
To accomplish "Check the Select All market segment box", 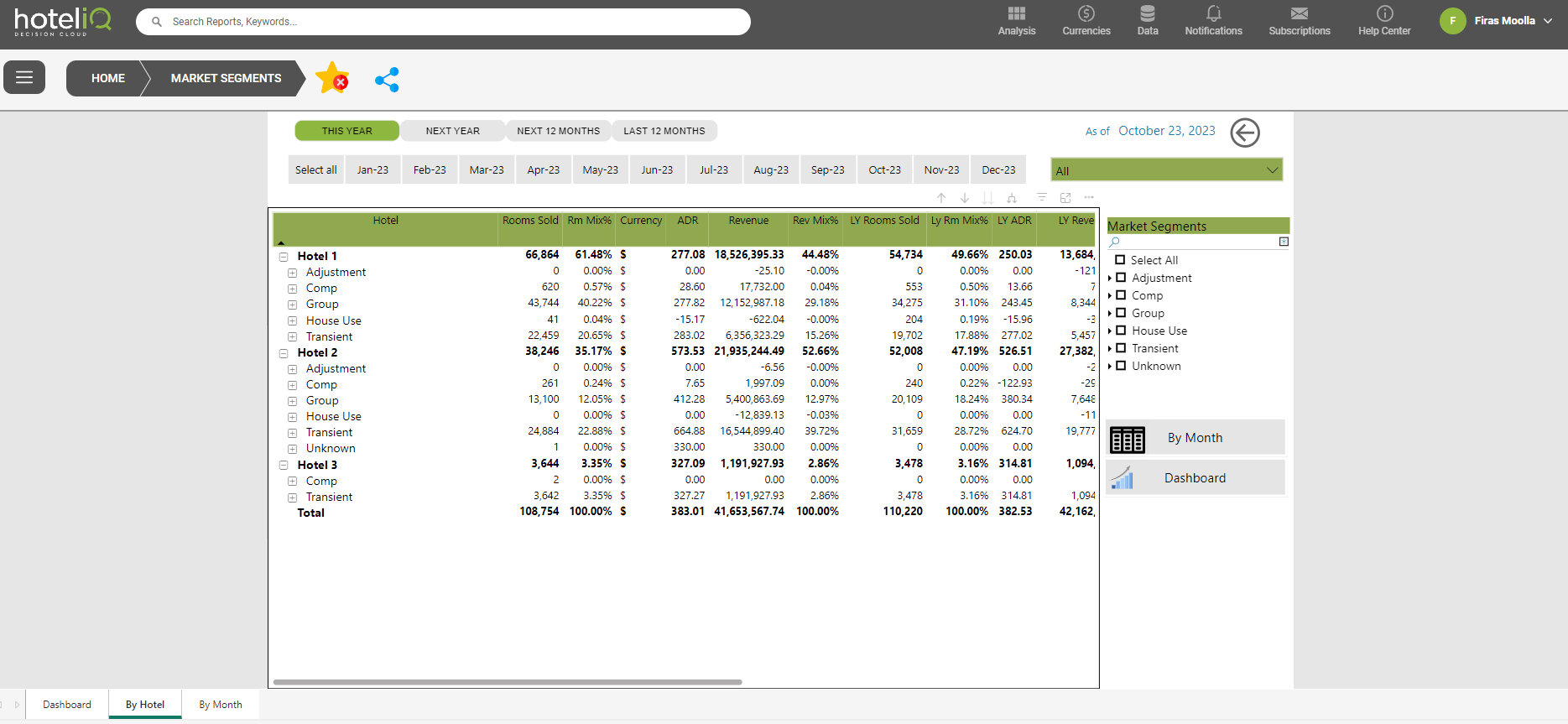I will [1120, 260].
